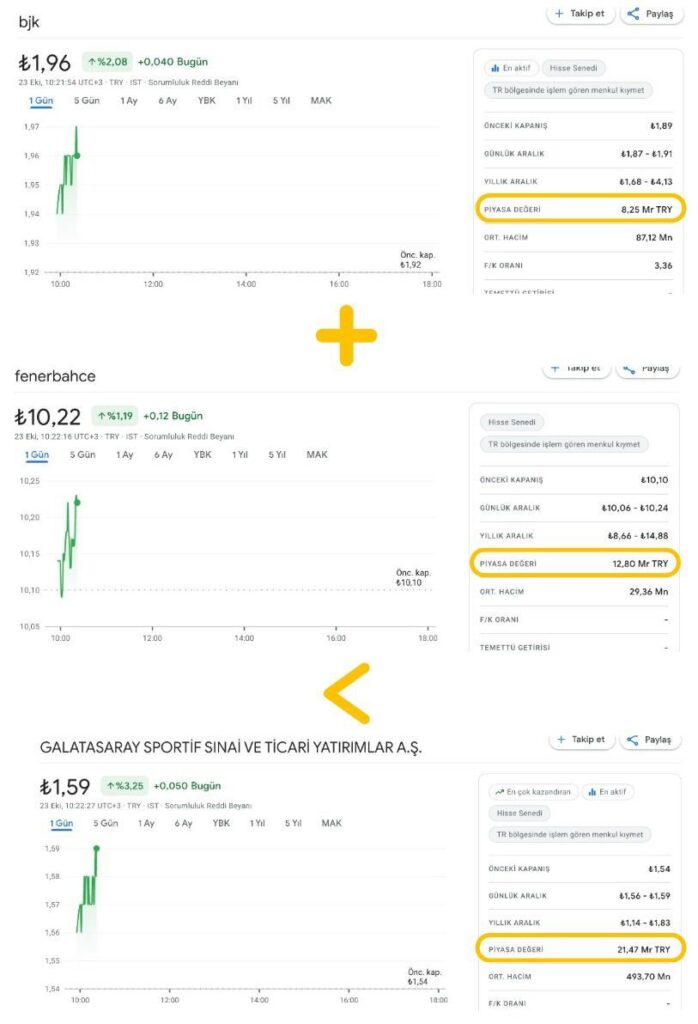Click the share icon next to fenerbahce
Image resolution: width=698 pixels, height=1024 pixels.
click(x=630, y=370)
